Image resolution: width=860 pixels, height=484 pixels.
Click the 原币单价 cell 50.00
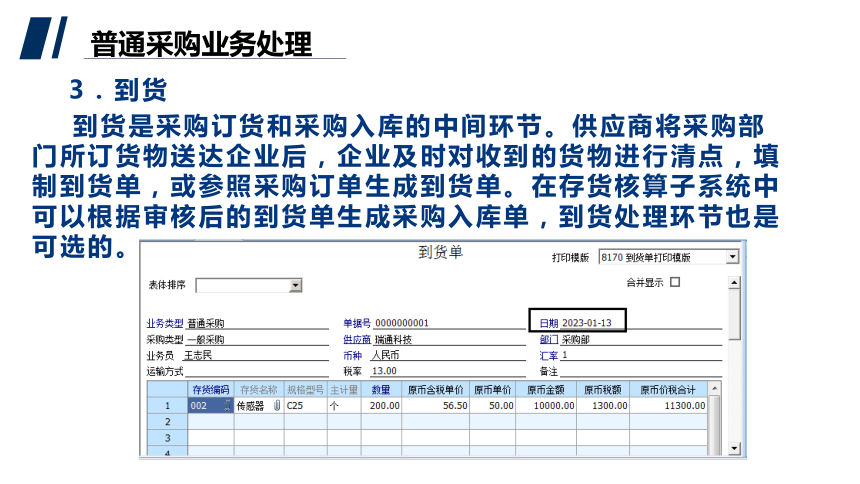pos(493,406)
